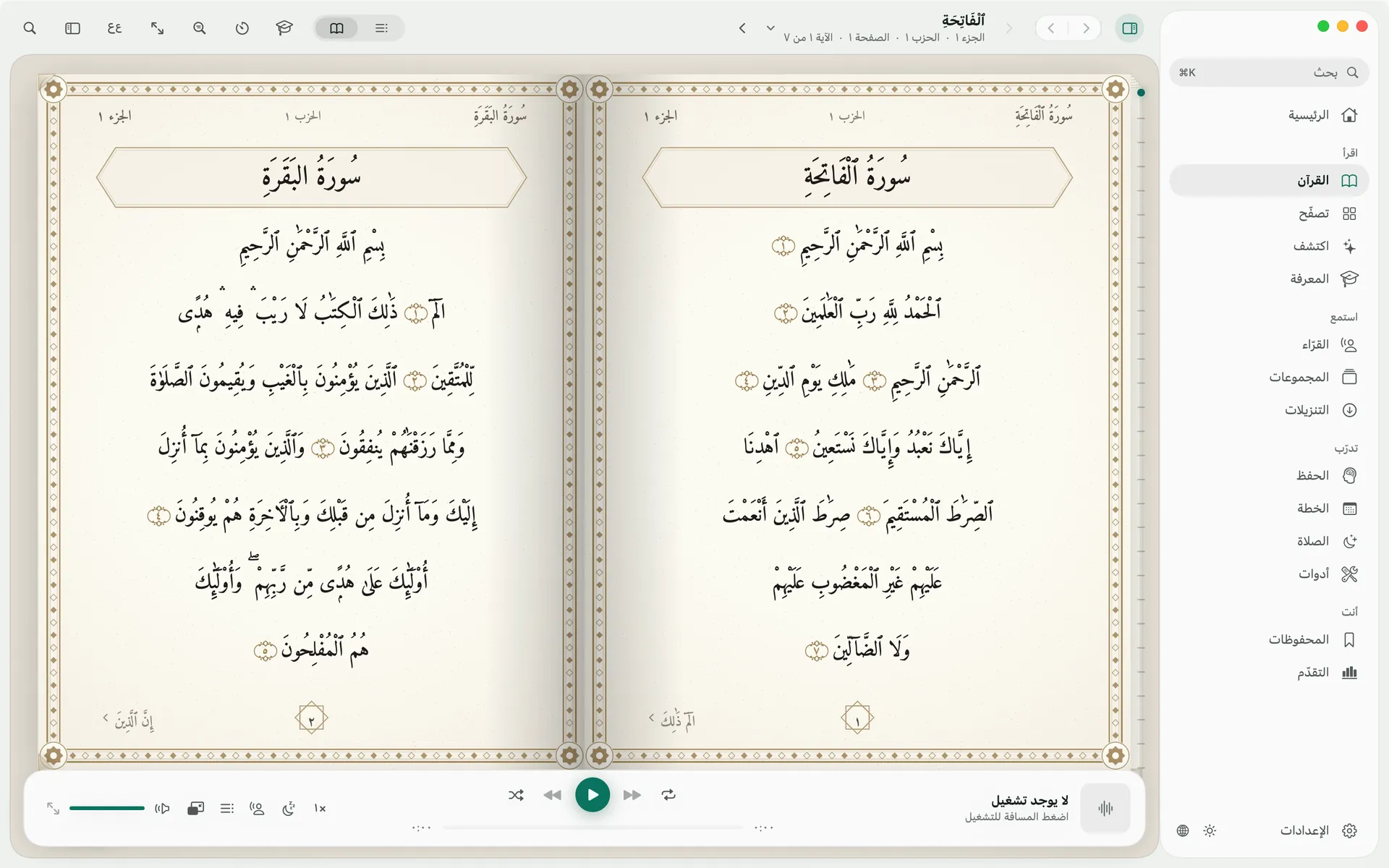Open الصلاة prayer in the sidebar
This screenshot has height=868, width=1389.
1269,541
